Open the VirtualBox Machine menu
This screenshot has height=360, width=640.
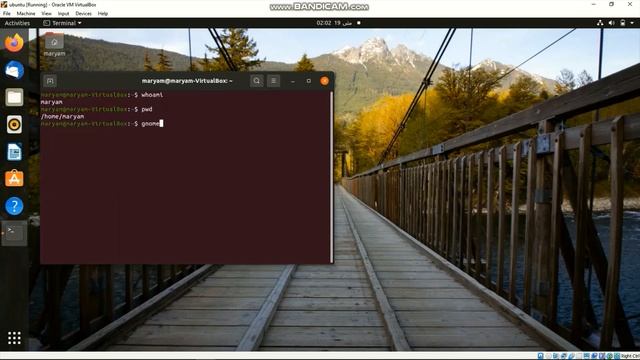(26, 13)
